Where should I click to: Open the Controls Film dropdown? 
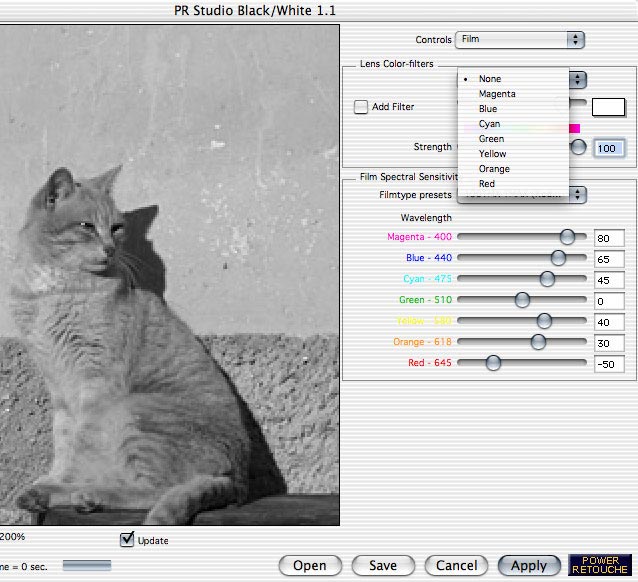tap(519, 40)
